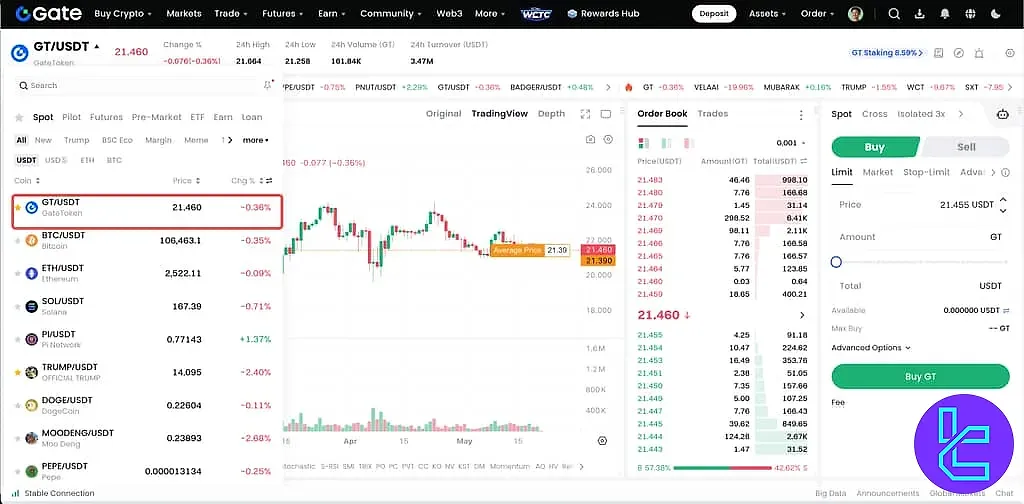The height and width of the screenshot is (504, 1024).
Task: Click the header search magnifier icon
Action: pos(894,14)
